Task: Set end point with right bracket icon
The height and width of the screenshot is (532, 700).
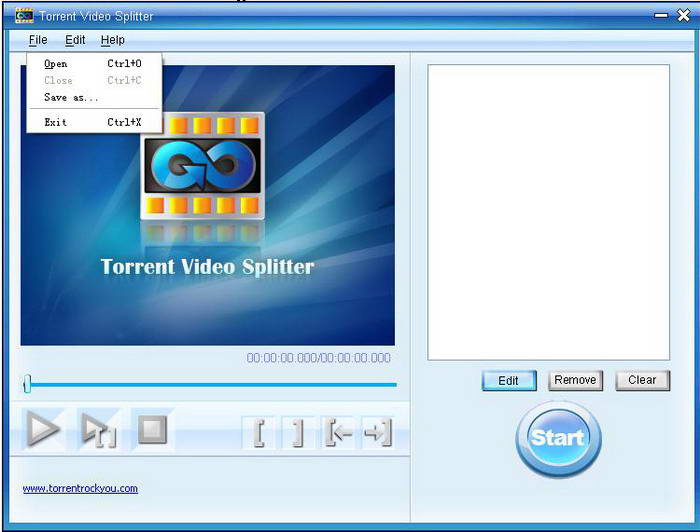Action: click(x=297, y=432)
